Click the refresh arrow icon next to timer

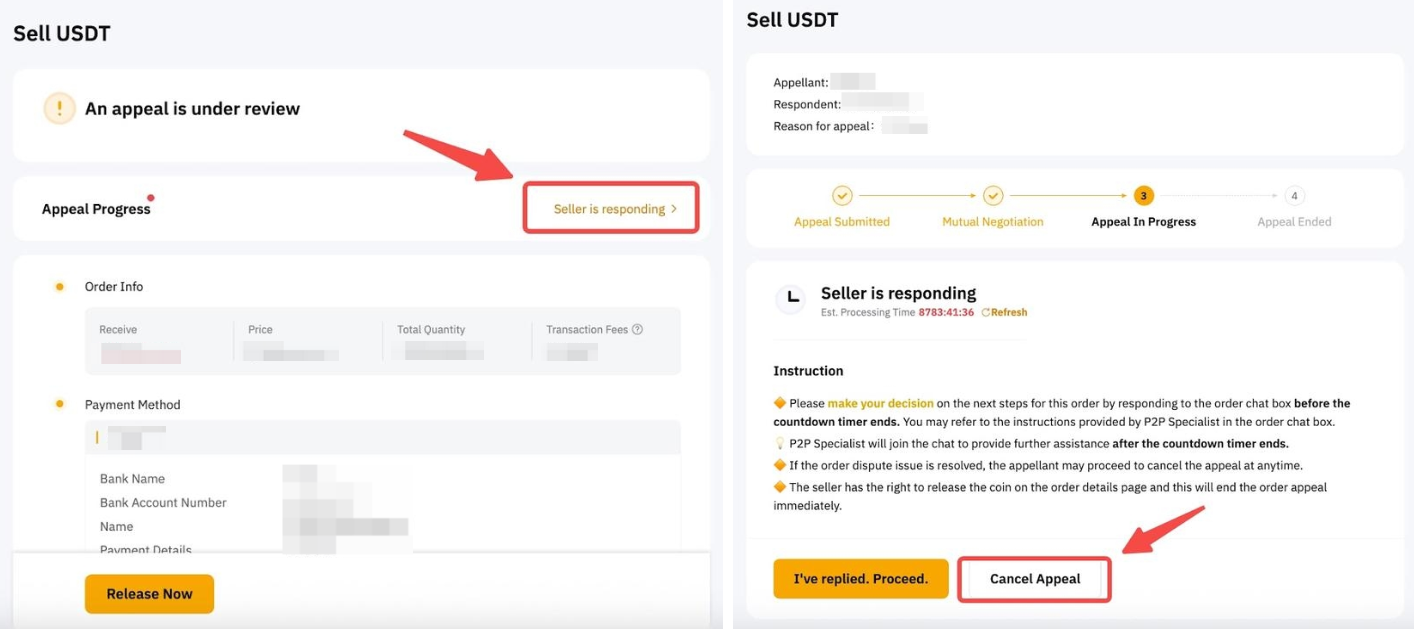(986, 313)
